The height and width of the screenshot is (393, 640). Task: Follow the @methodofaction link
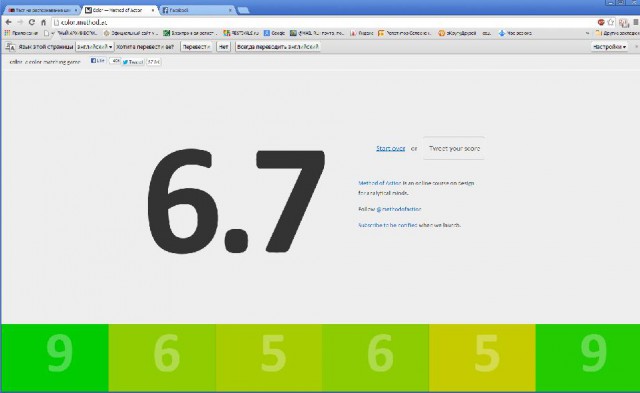tap(398, 209)
